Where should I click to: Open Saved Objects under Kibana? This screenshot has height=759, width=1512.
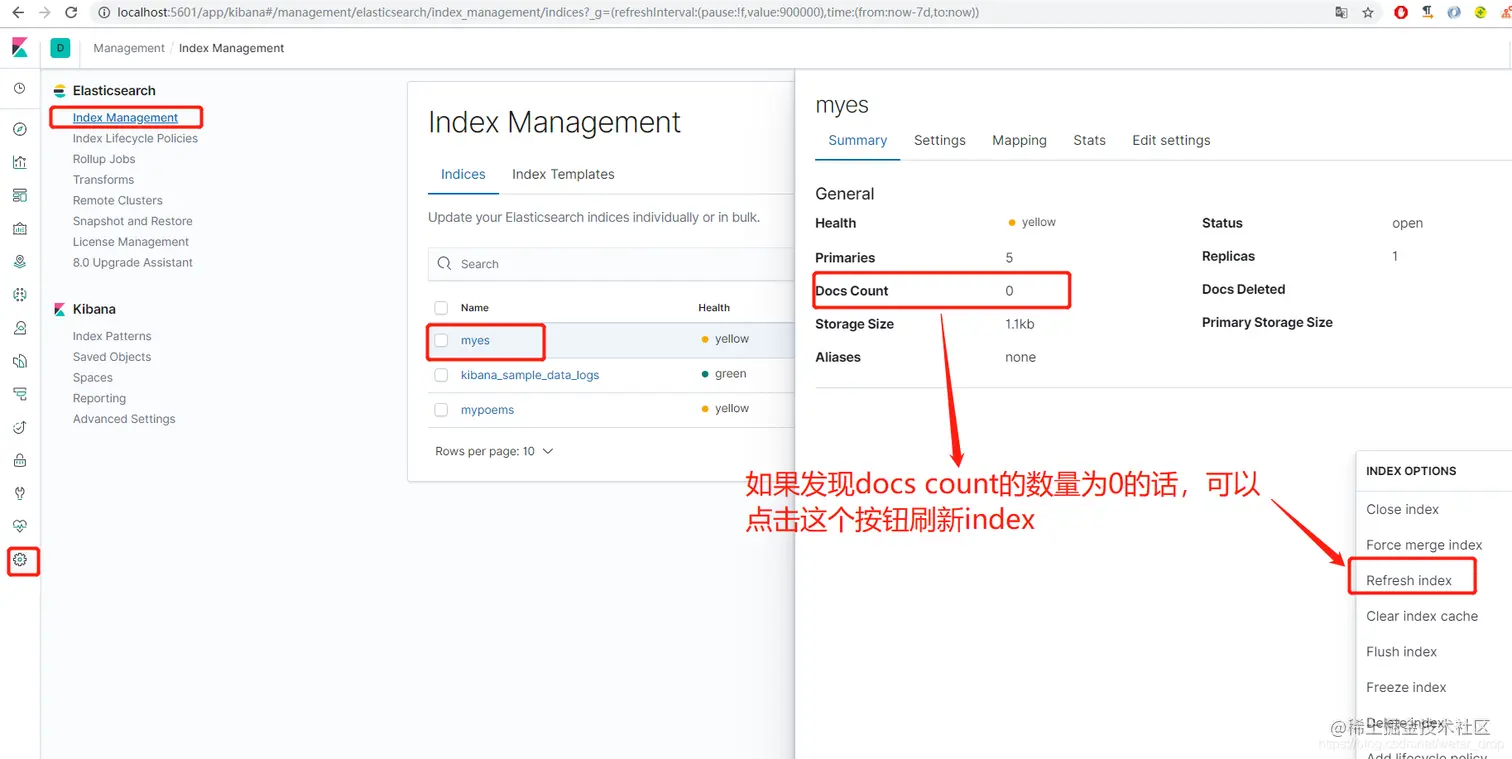click(112, 357)
